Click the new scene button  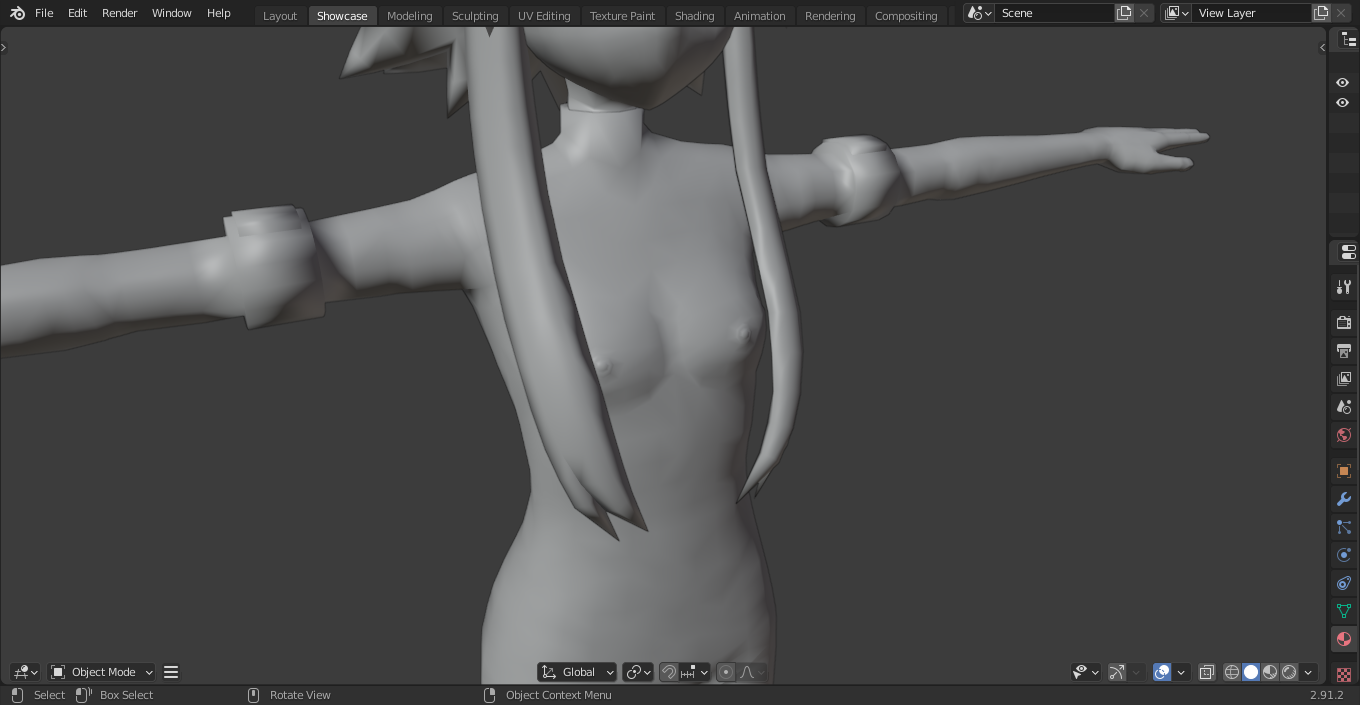[x=1124, y=13]
